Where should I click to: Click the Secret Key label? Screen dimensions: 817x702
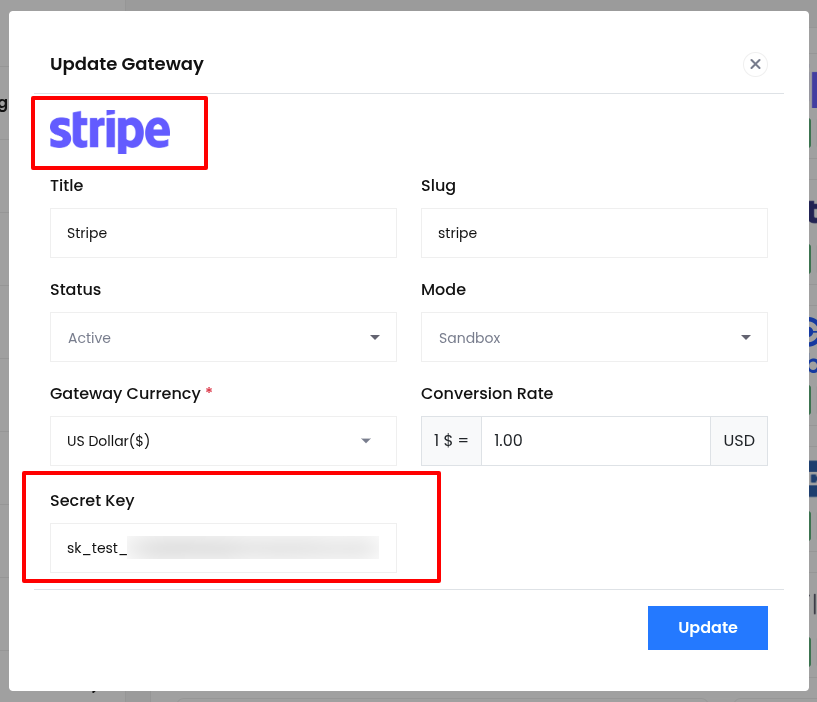click(92, 500)
